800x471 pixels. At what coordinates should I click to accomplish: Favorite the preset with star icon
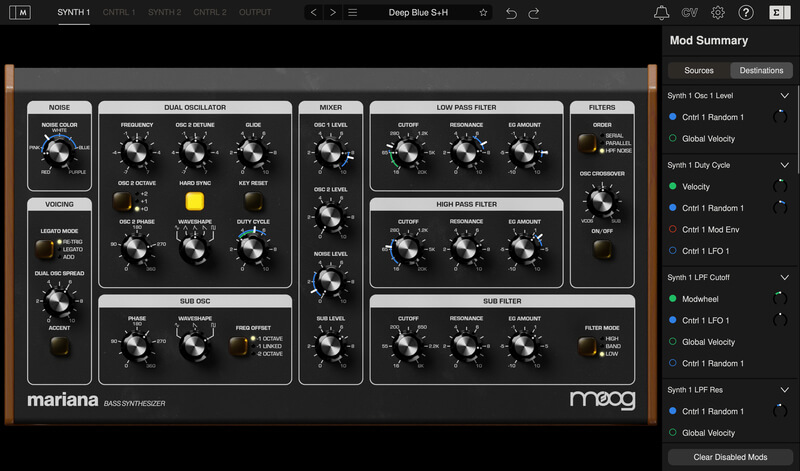click(x=483, y=12)
